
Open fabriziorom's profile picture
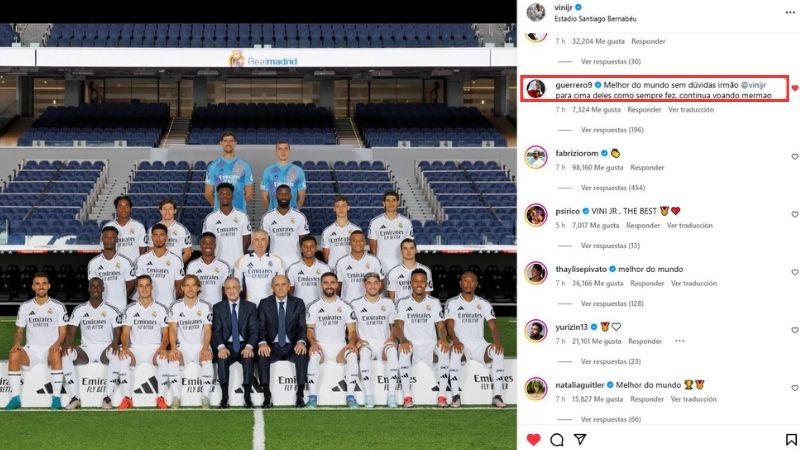pyautogui.click(x=536, y=157)
